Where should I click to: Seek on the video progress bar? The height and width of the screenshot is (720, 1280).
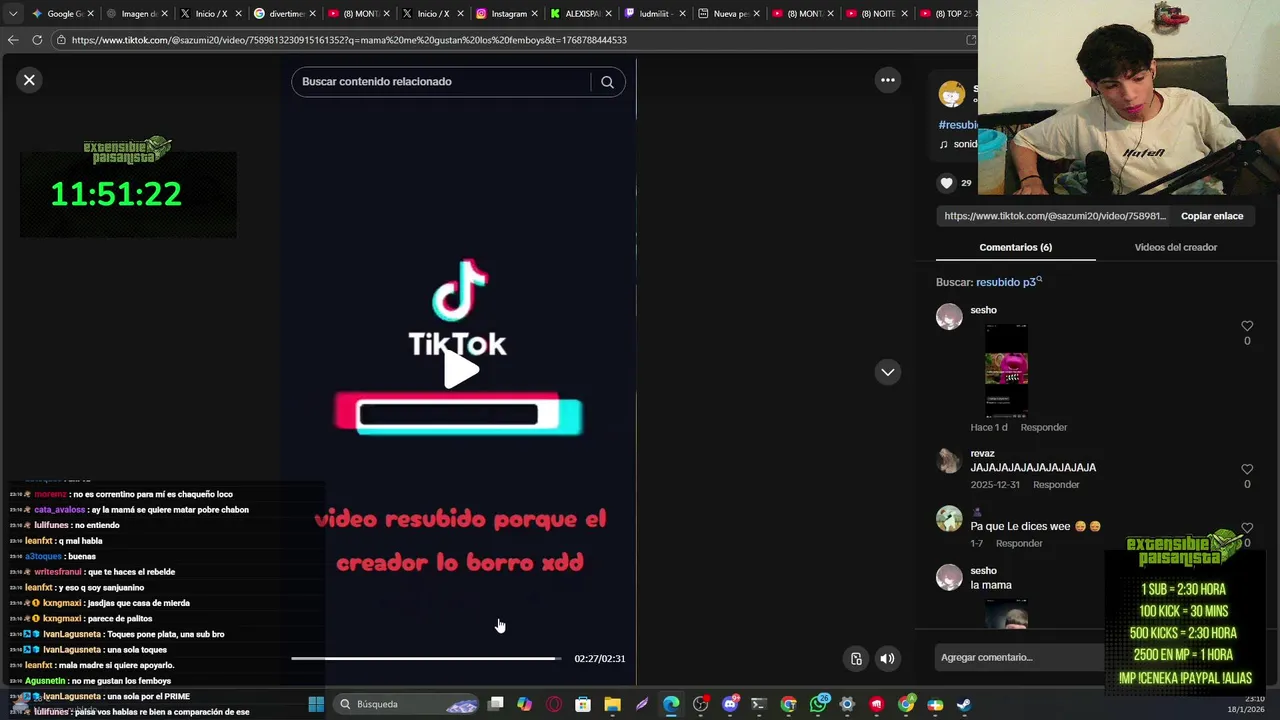pyautogui.click(x=427, y=658)
